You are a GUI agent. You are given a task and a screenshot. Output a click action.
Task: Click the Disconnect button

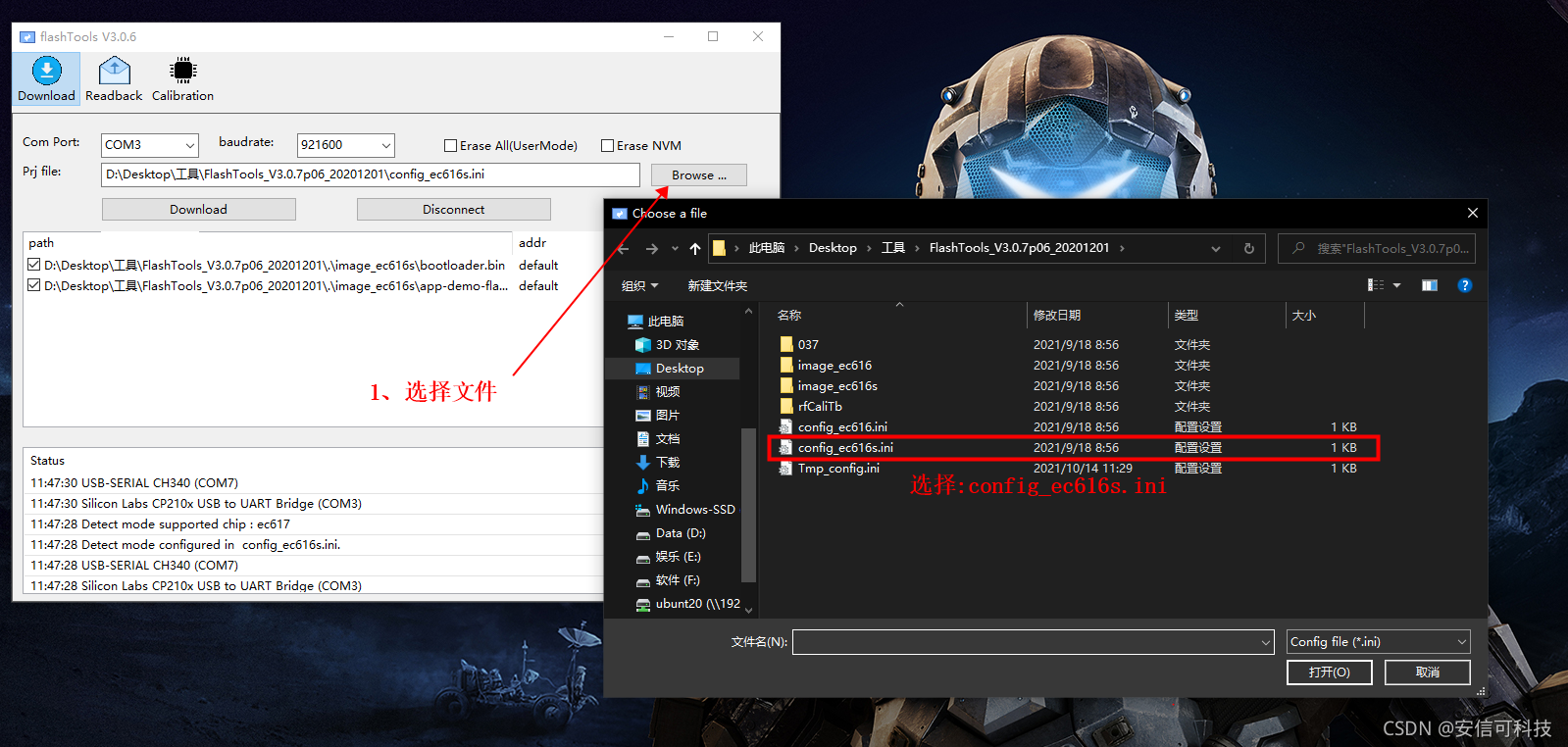tap(453, 210)
